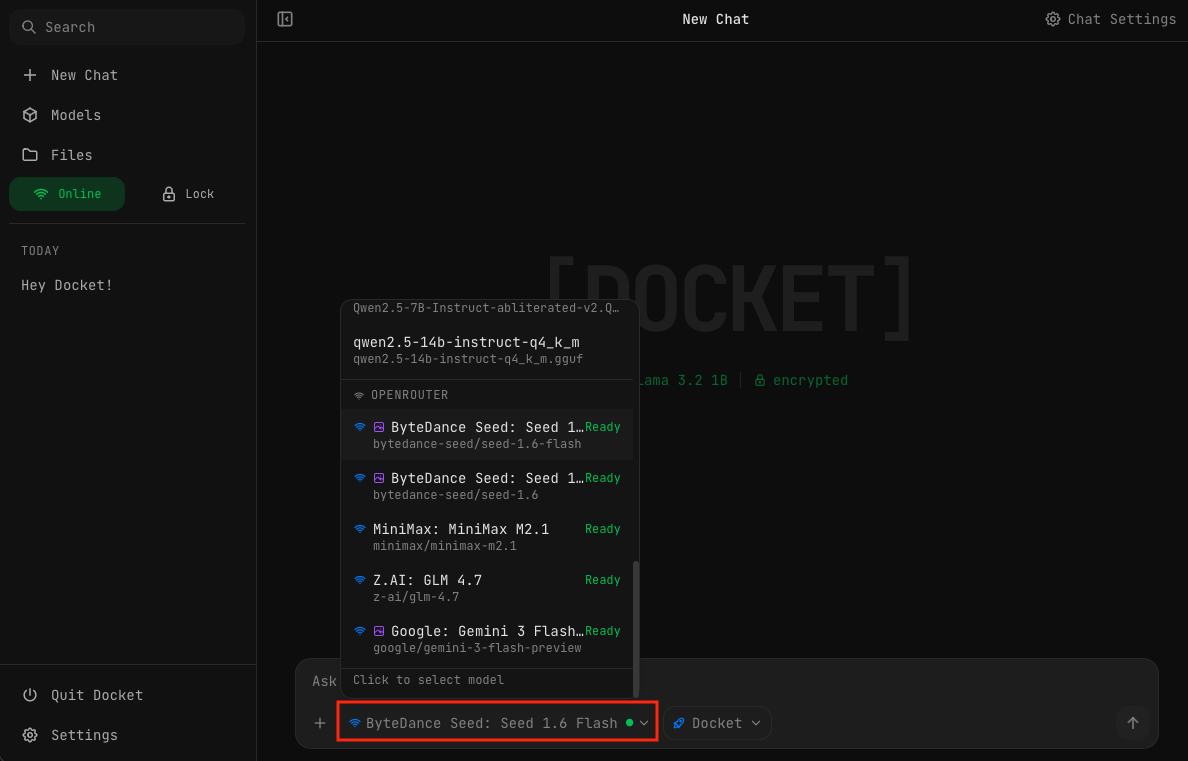The image size is (1188, 761).
Task: Open Settings from the sidebar gear
Action: tap(30, 735)
